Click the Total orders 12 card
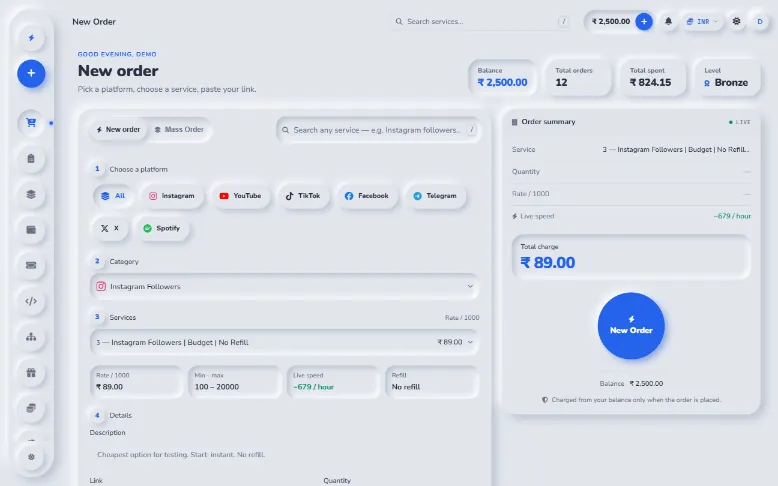Screen dimensions: 778x486 point(579,77)
